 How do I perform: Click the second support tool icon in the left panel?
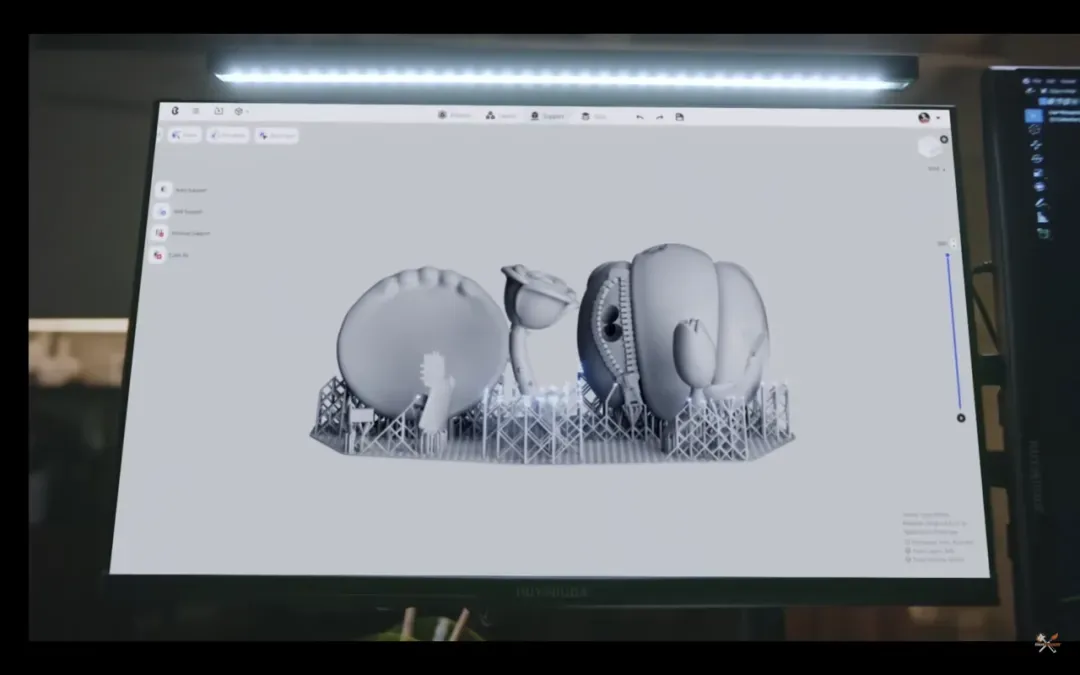click(161, 211)
